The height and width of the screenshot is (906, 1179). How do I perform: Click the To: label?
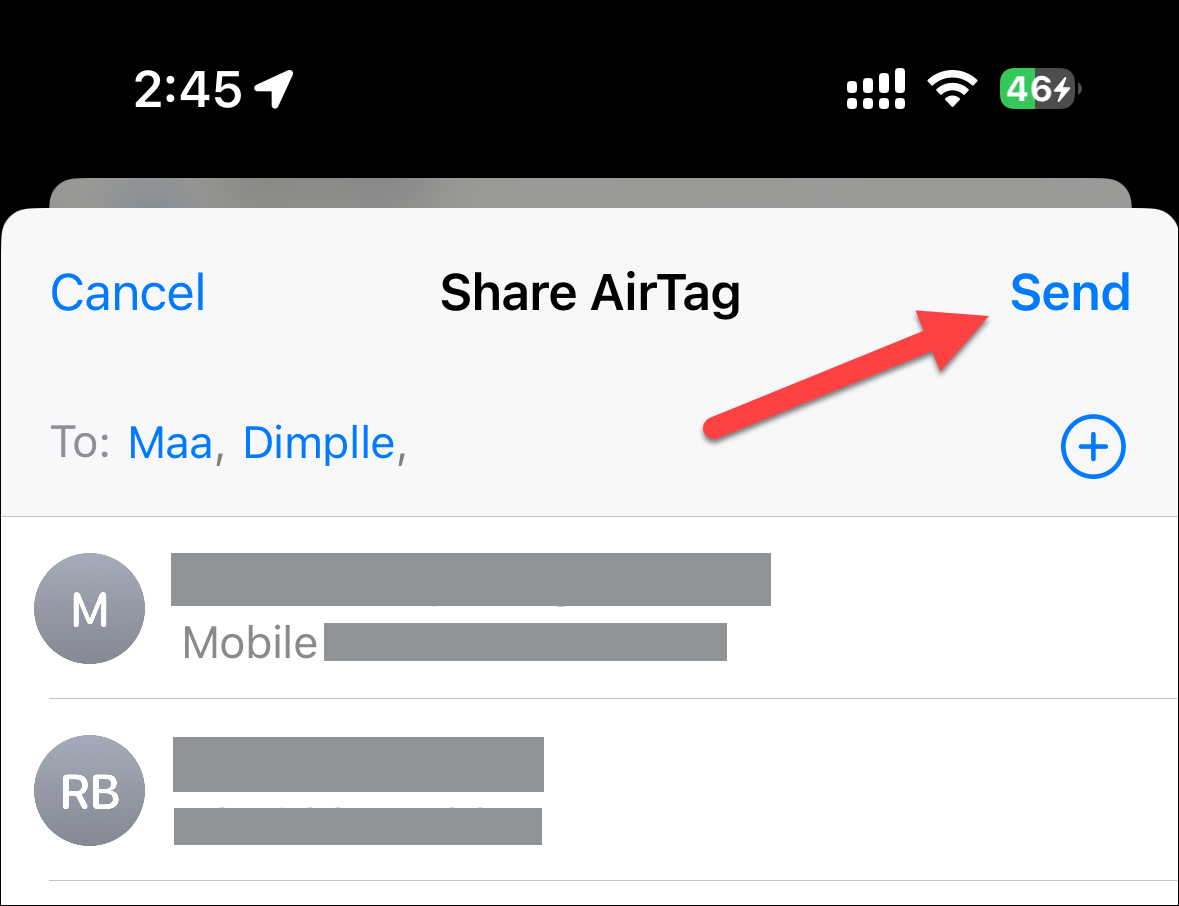tap(80, 442)
